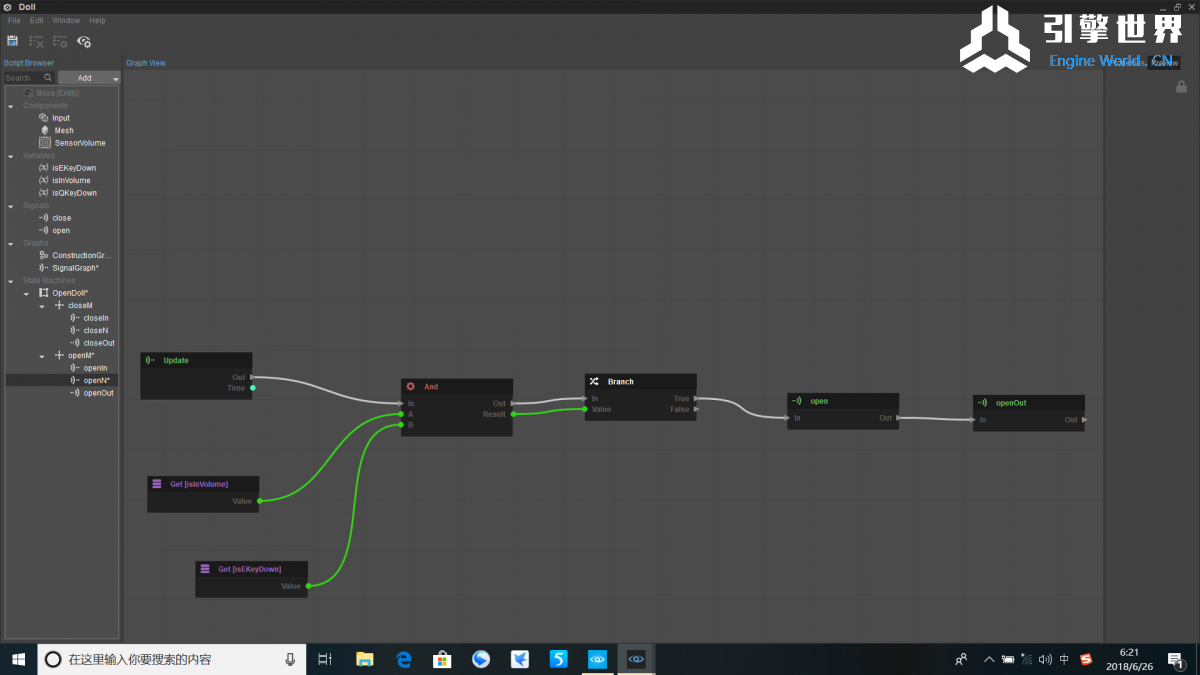The height and width of the screenshot is (675, 1200).
Task: Click the Script Browser search field
Action: click(24, 78)
